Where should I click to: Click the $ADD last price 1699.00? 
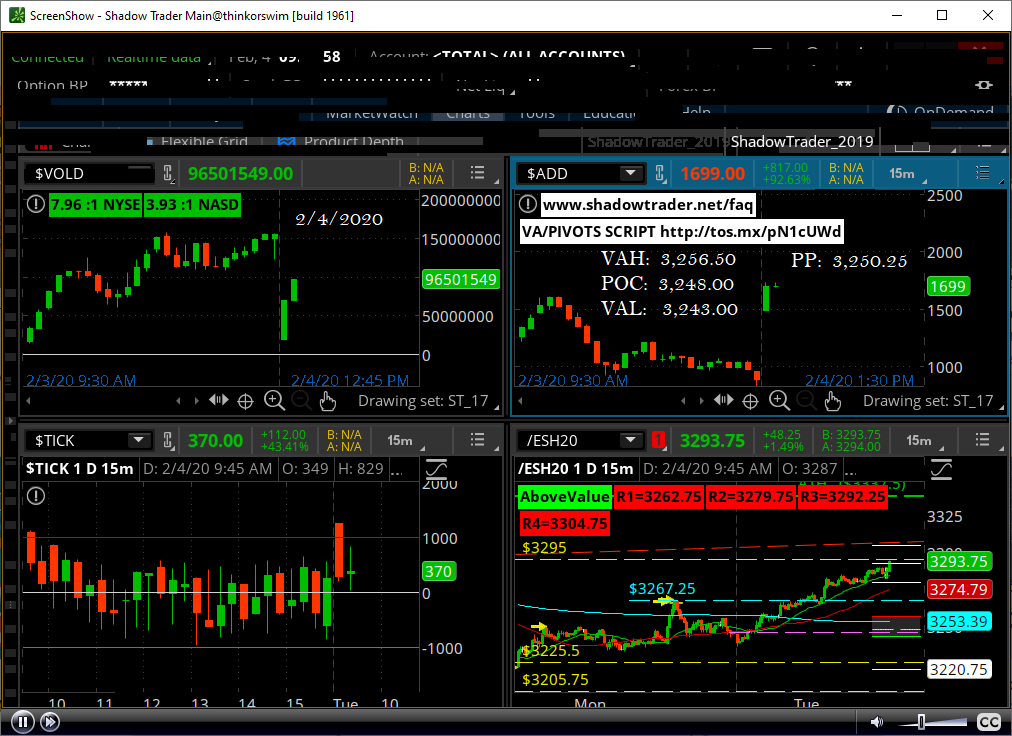click(x=713, y=173)
